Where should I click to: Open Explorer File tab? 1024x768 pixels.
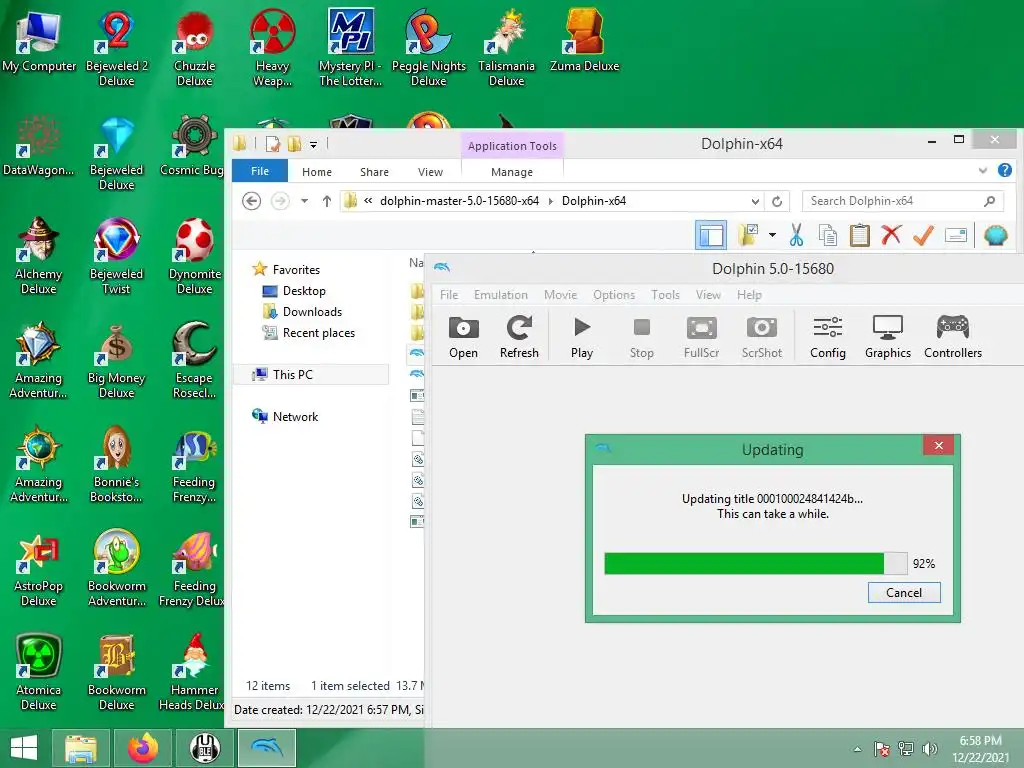pos(260,171)
